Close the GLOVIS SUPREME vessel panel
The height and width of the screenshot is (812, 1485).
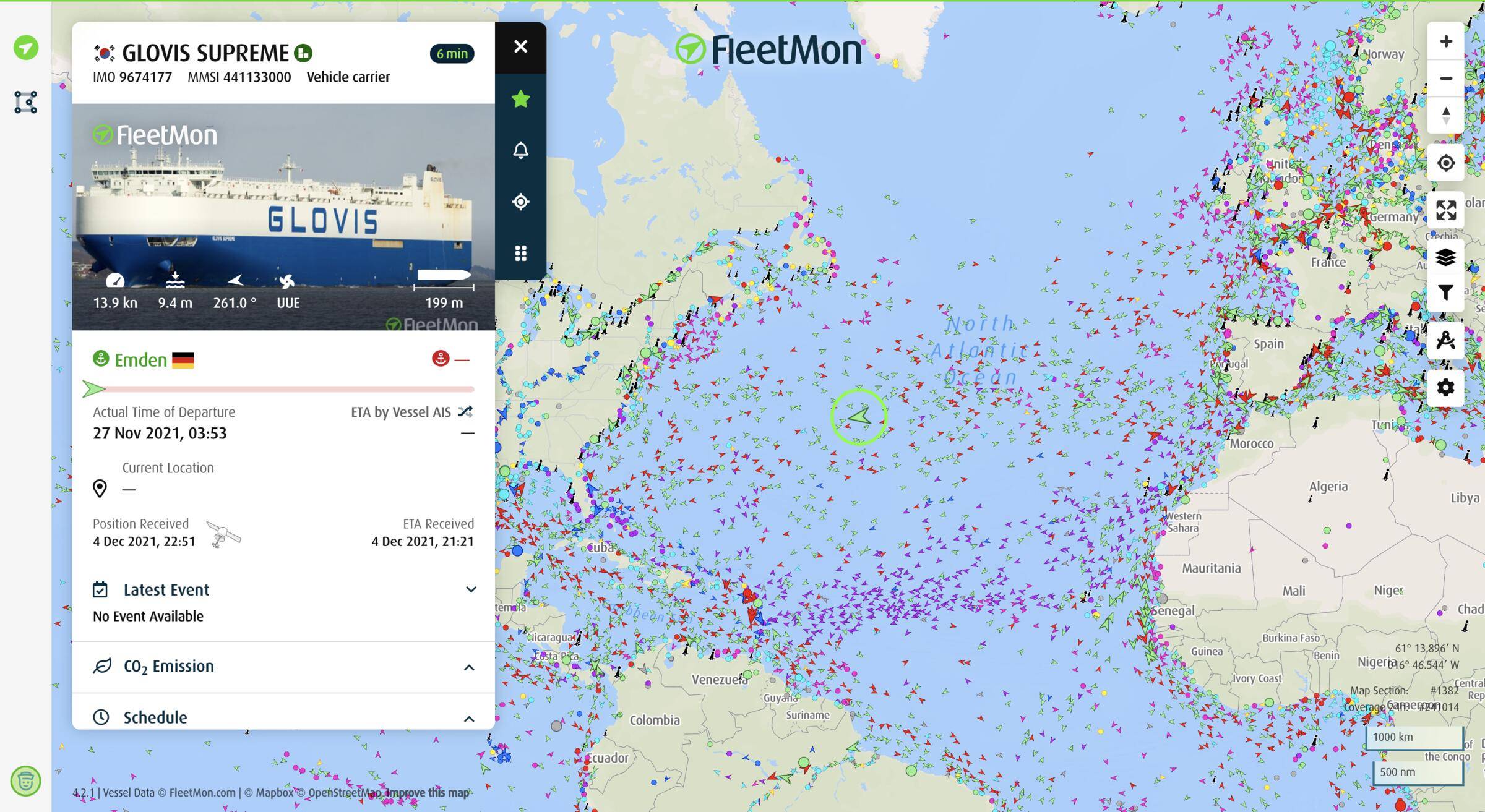[x=520, y=47]
